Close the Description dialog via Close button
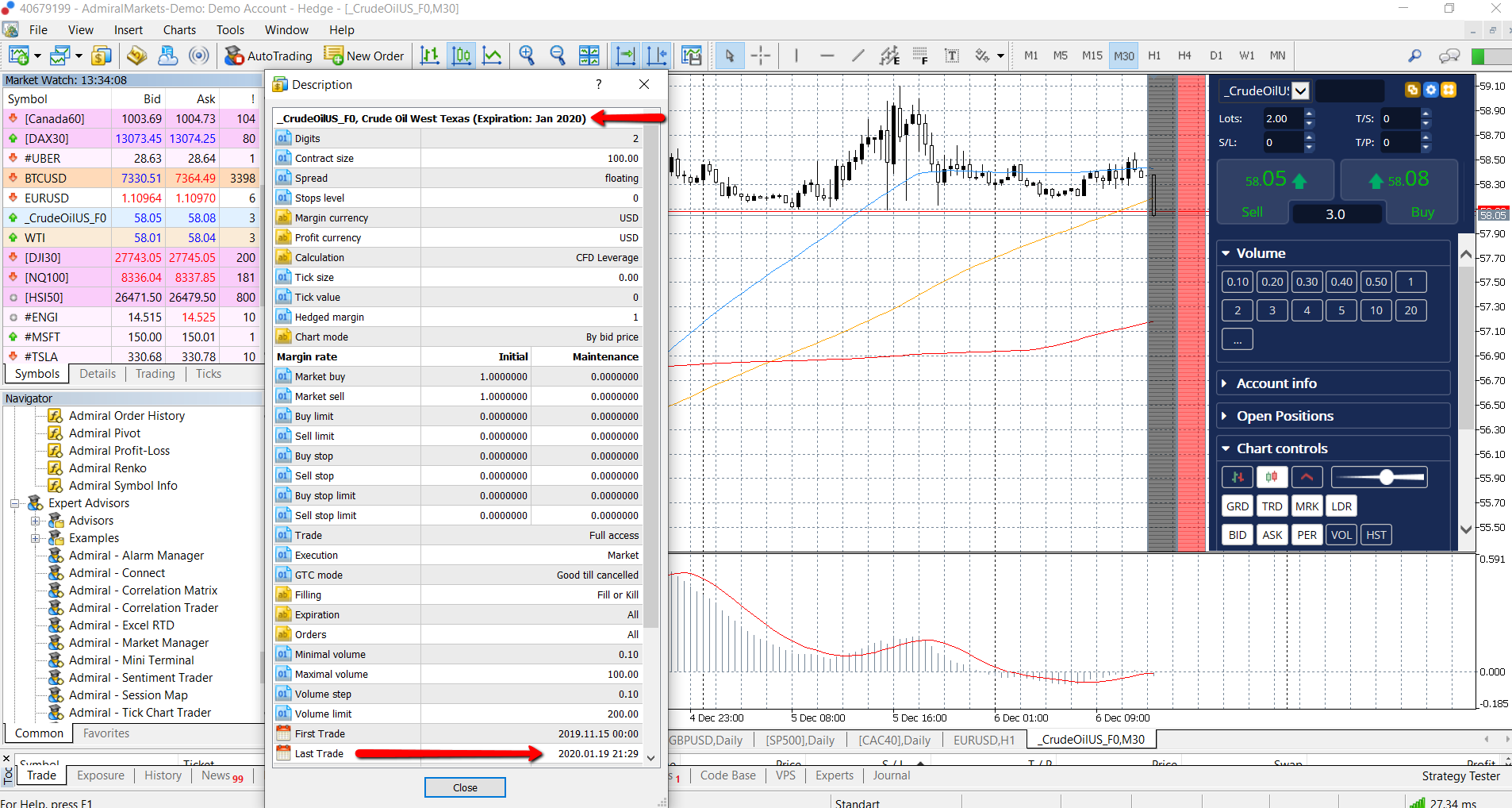The height and width of the screenshot is (808, 1512). pyautogui.click(x=465, y=787)
